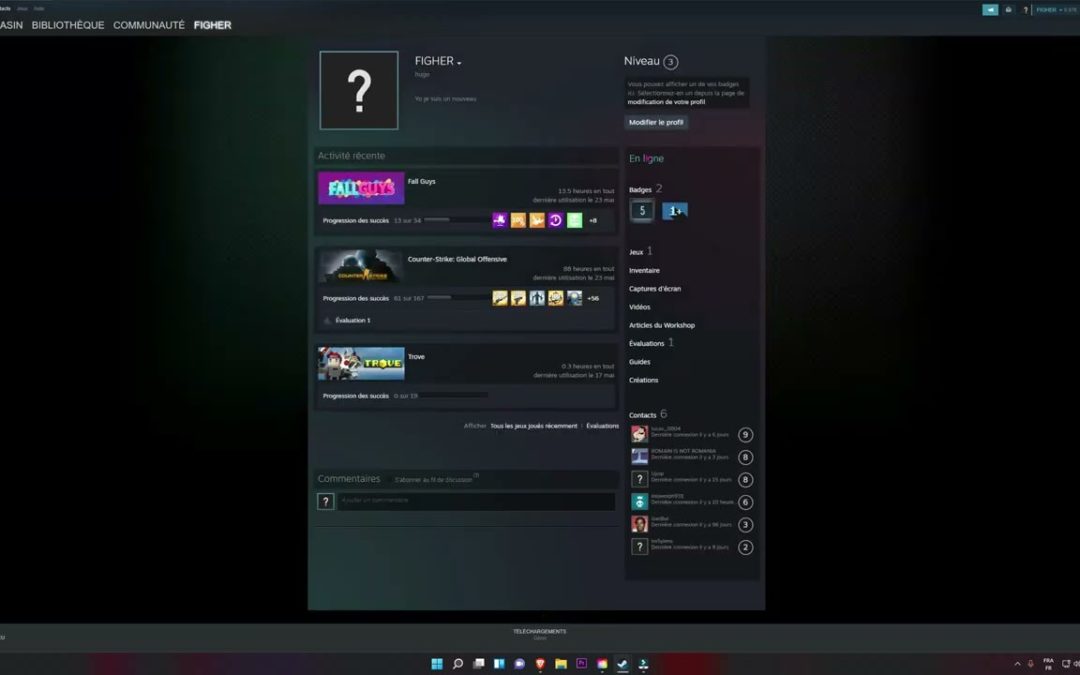Open Articles du Workshop link

pyautogui.click(x=661, y=325)
